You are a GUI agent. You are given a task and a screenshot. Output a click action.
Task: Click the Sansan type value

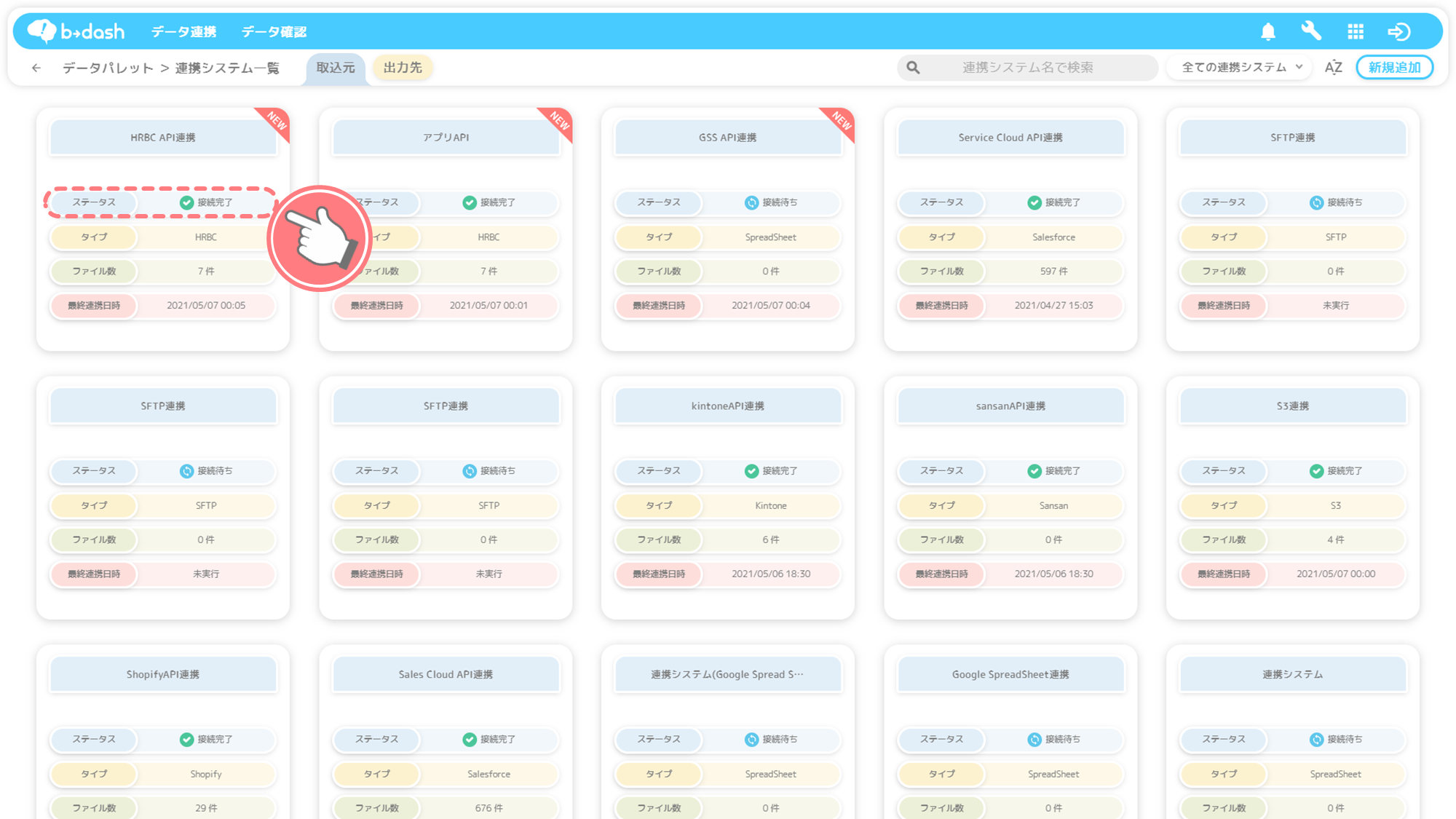point(1053,506)
